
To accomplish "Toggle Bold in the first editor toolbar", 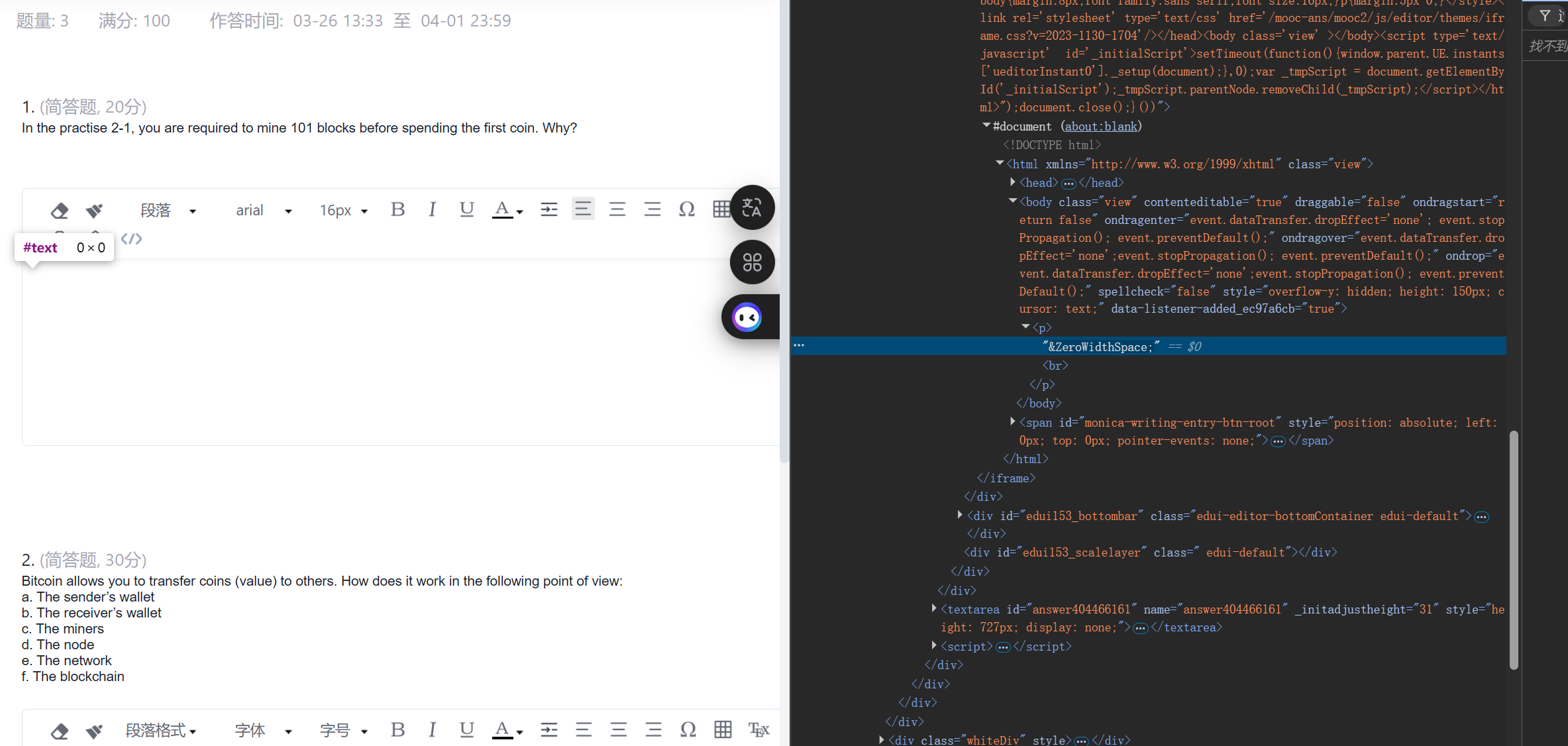I will pos(397,209).
